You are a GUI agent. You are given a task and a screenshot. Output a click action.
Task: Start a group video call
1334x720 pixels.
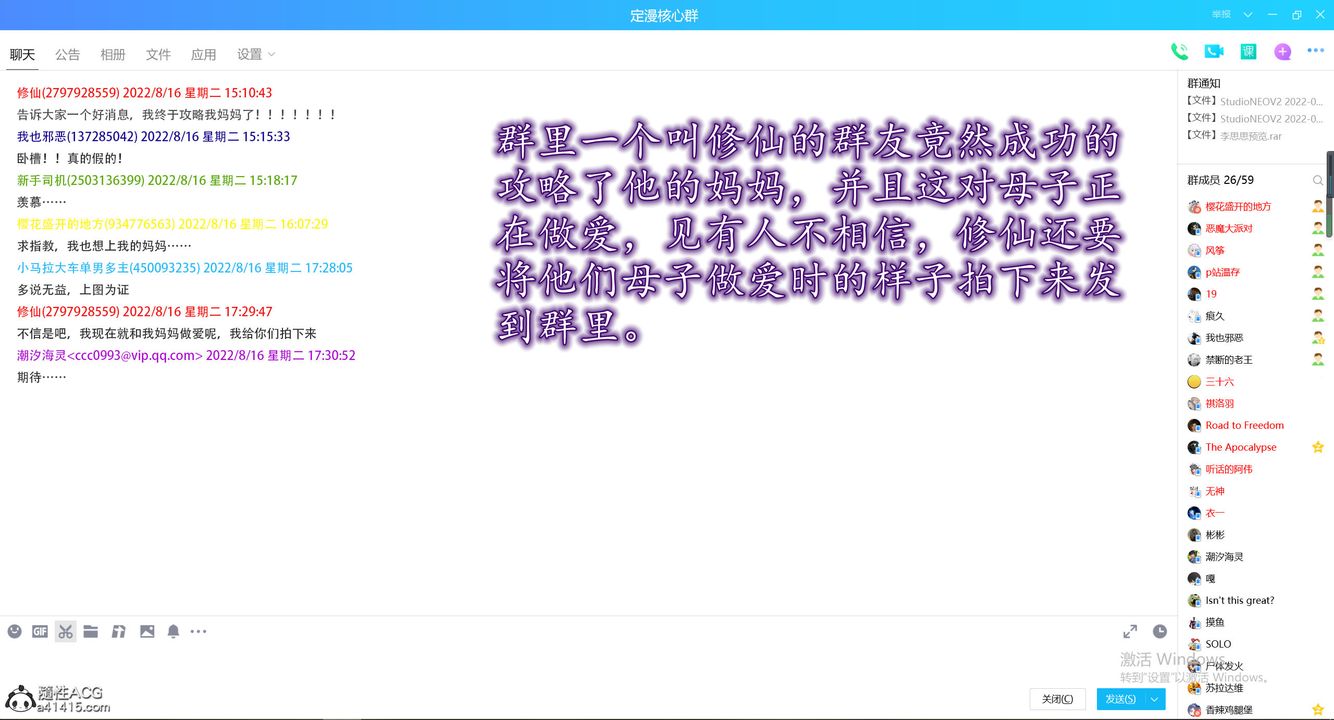(1214, 52)
